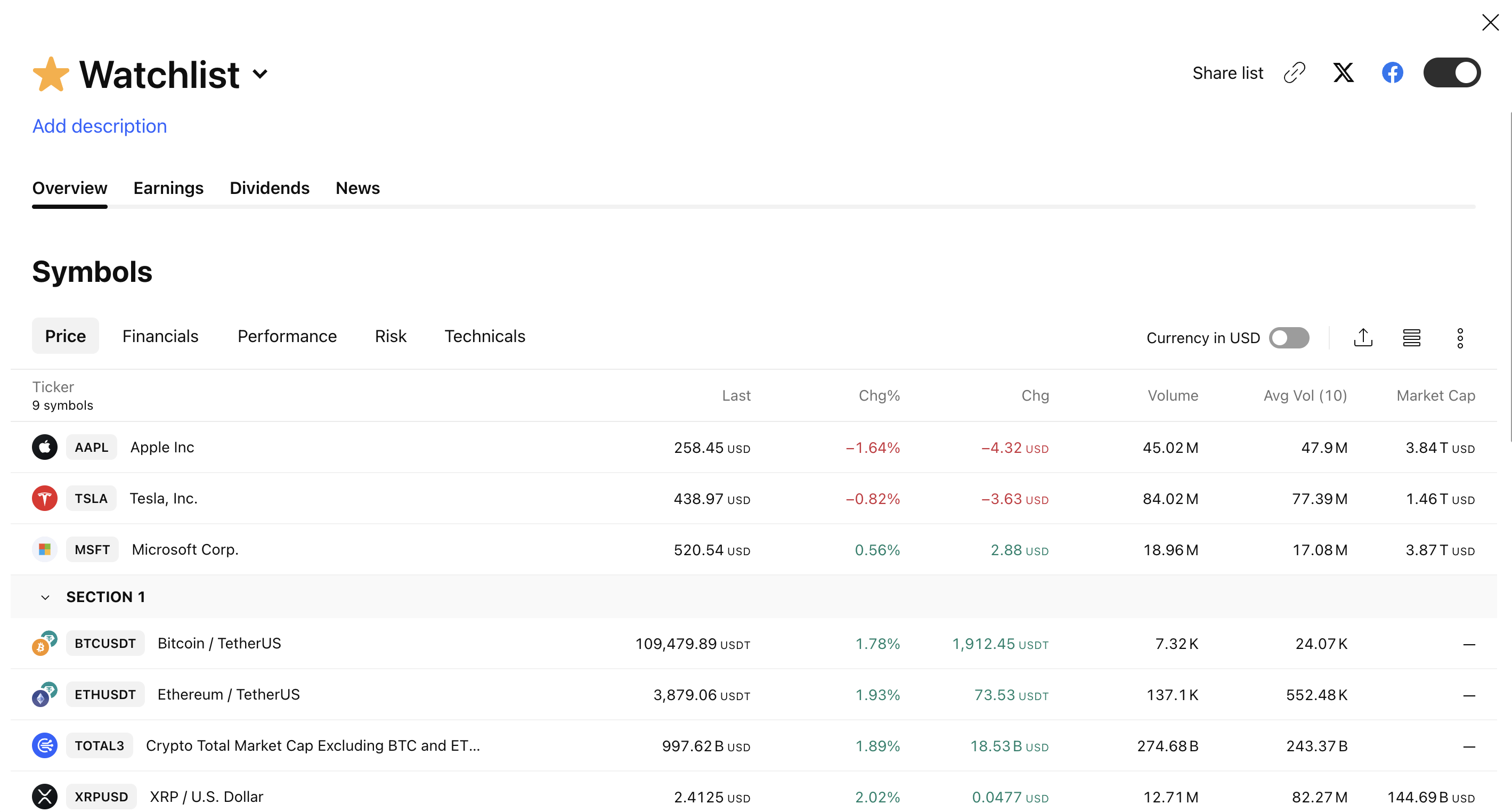Share the list on X
Viewport: 1512px width, 812px height.
[1343, 73]
